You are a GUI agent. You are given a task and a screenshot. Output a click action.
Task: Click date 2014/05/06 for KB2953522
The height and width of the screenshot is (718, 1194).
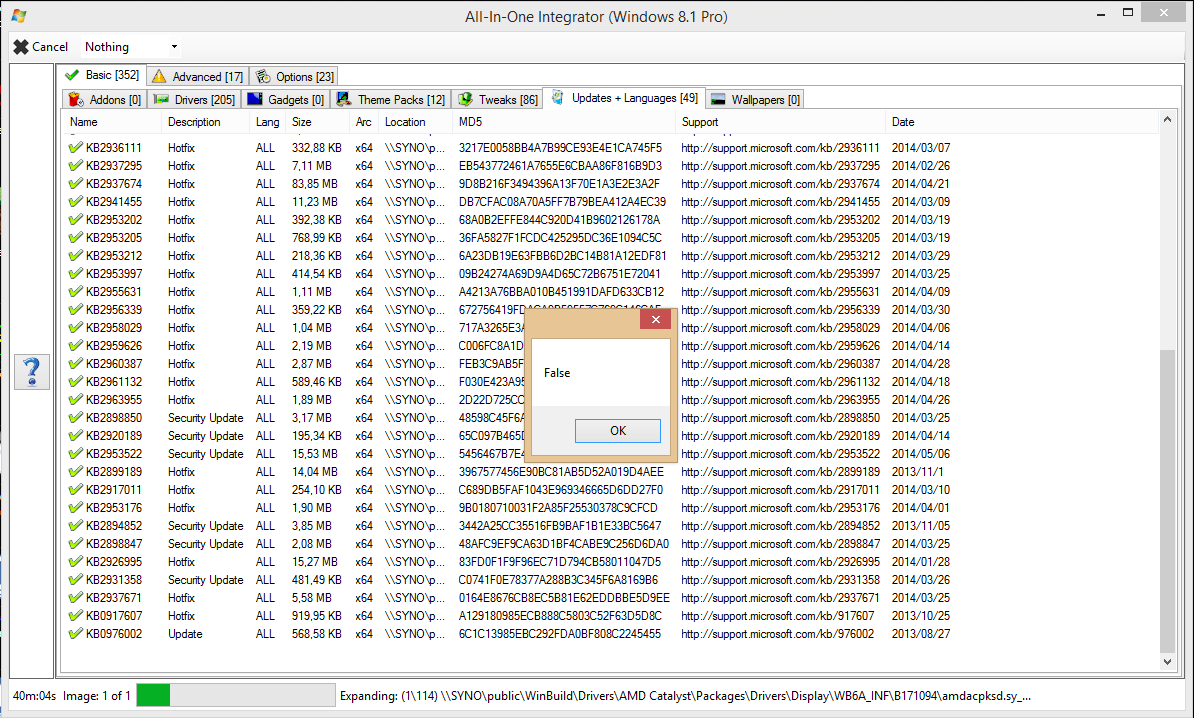[x=921, y=454]
